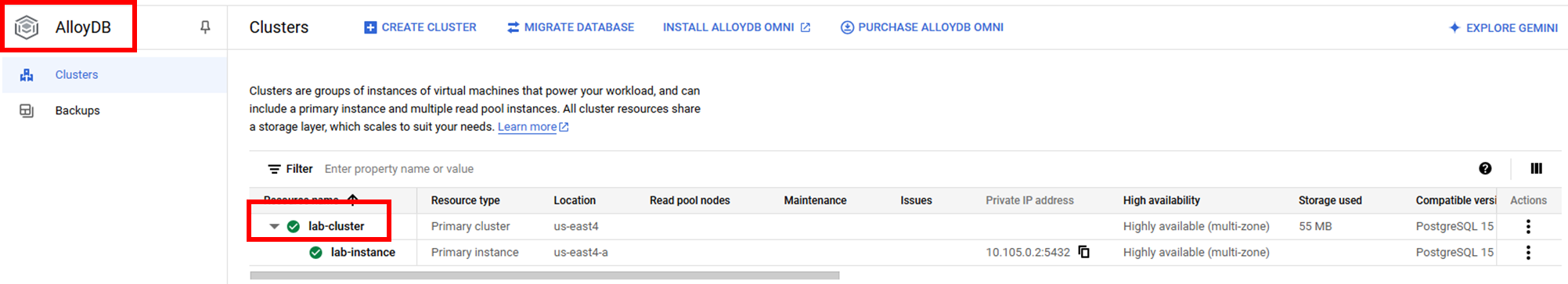The width and height of the screenshot is (1568, 284).
Task: Copy the private IP address 10.105.0.2:5432
Action: tap(1084, 252)
